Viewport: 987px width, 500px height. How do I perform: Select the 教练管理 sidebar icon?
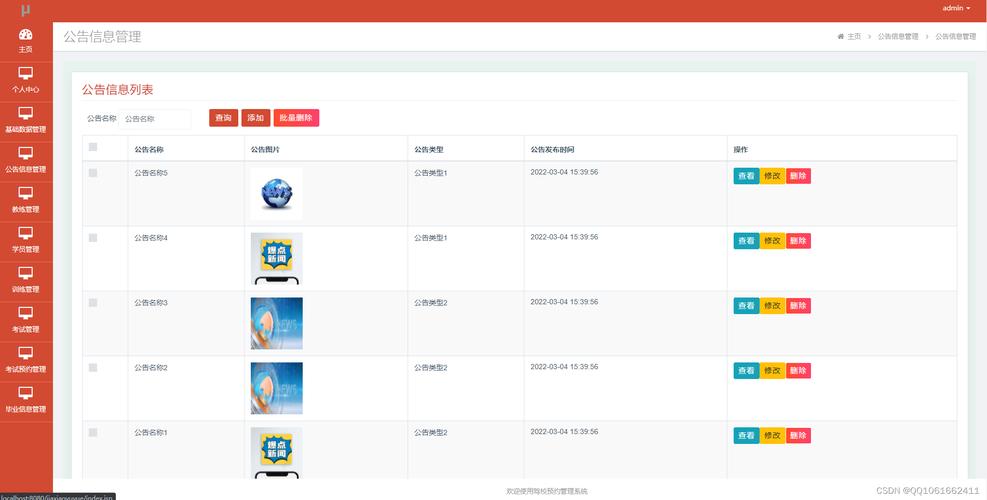[x=26, y=193]
